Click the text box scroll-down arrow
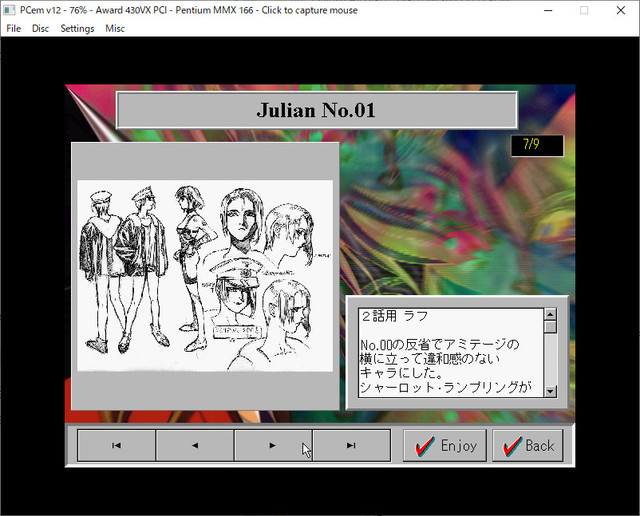640x516 pixels. coord(551,391)
